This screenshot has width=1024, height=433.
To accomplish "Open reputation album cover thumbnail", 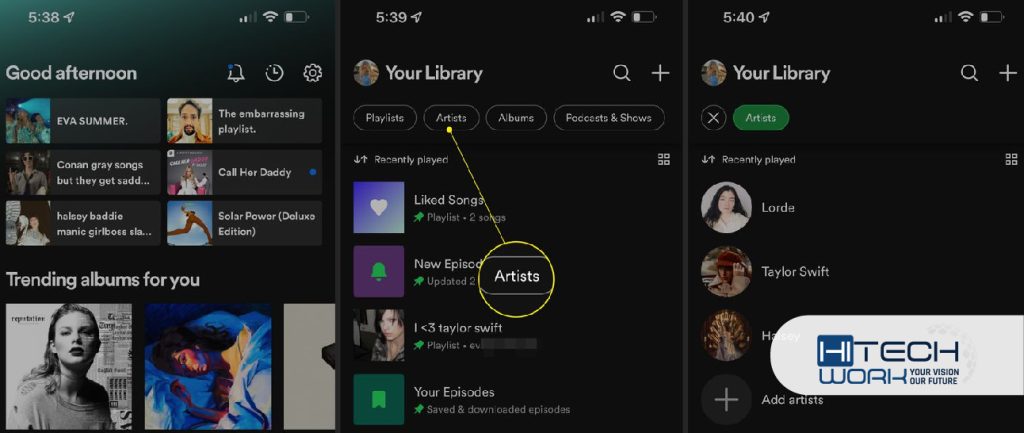I will pyautogui.click(x=69, y=366).
